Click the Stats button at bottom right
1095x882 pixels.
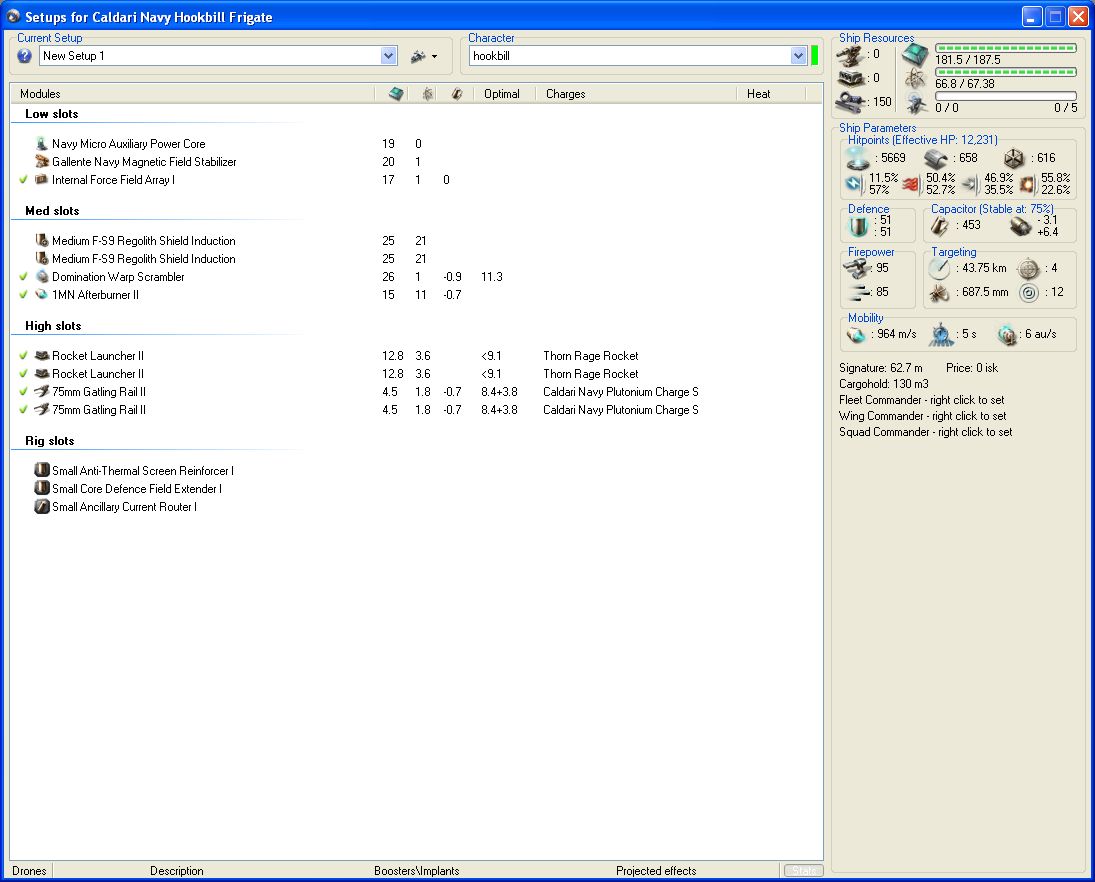tap(804, 871)
